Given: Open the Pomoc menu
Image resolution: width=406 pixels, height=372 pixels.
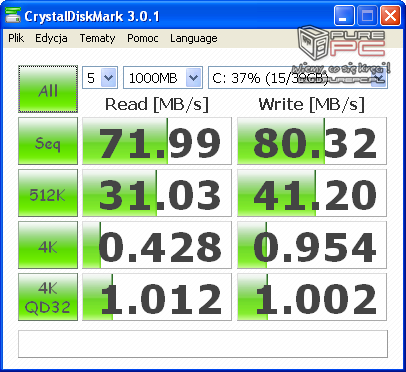Looking at the screenshot, I should pos(143,38).
